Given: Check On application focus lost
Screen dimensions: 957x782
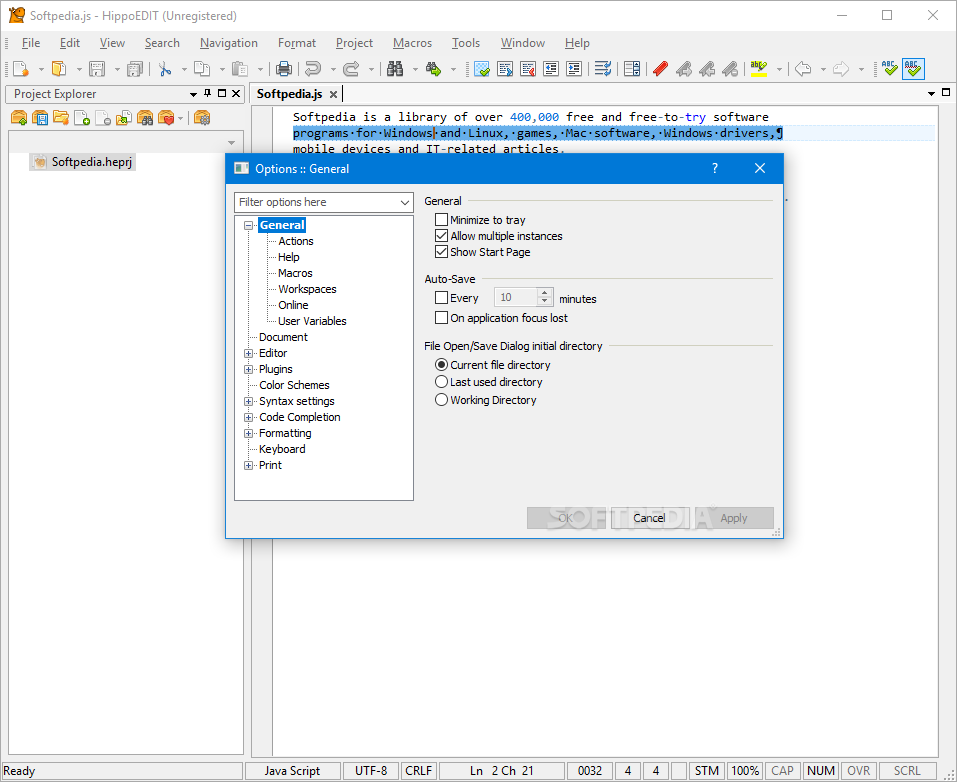Looking at the screenshot, I should [441, 317].
